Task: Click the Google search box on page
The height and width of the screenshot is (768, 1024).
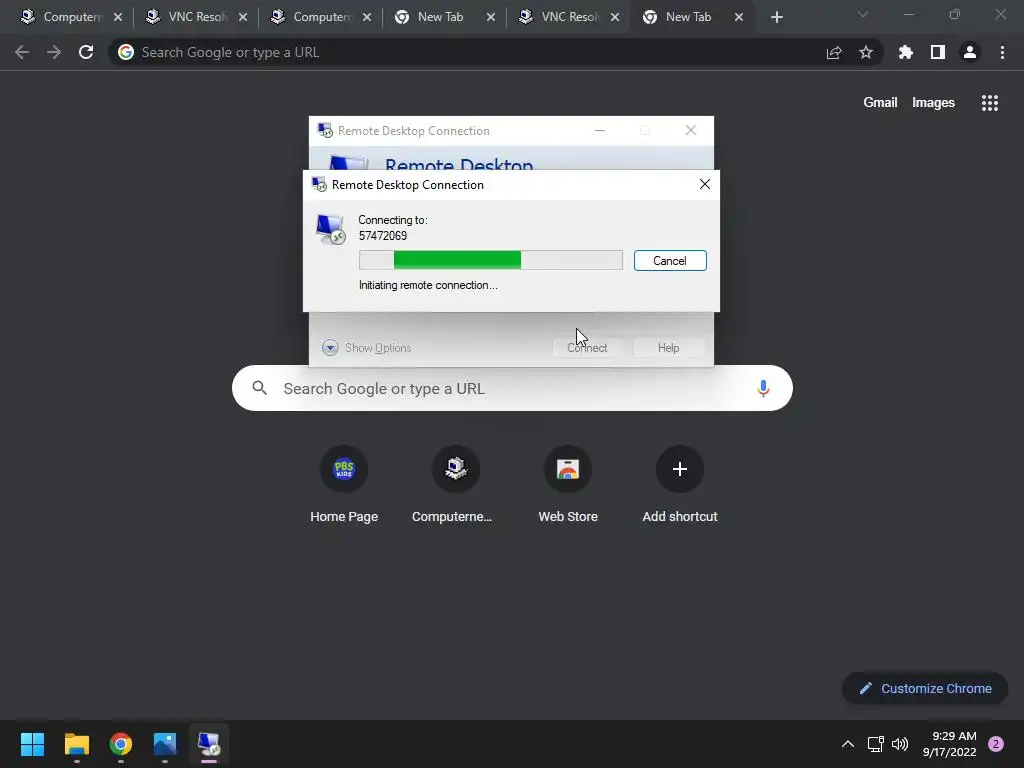Action: [x=512, y=388]
